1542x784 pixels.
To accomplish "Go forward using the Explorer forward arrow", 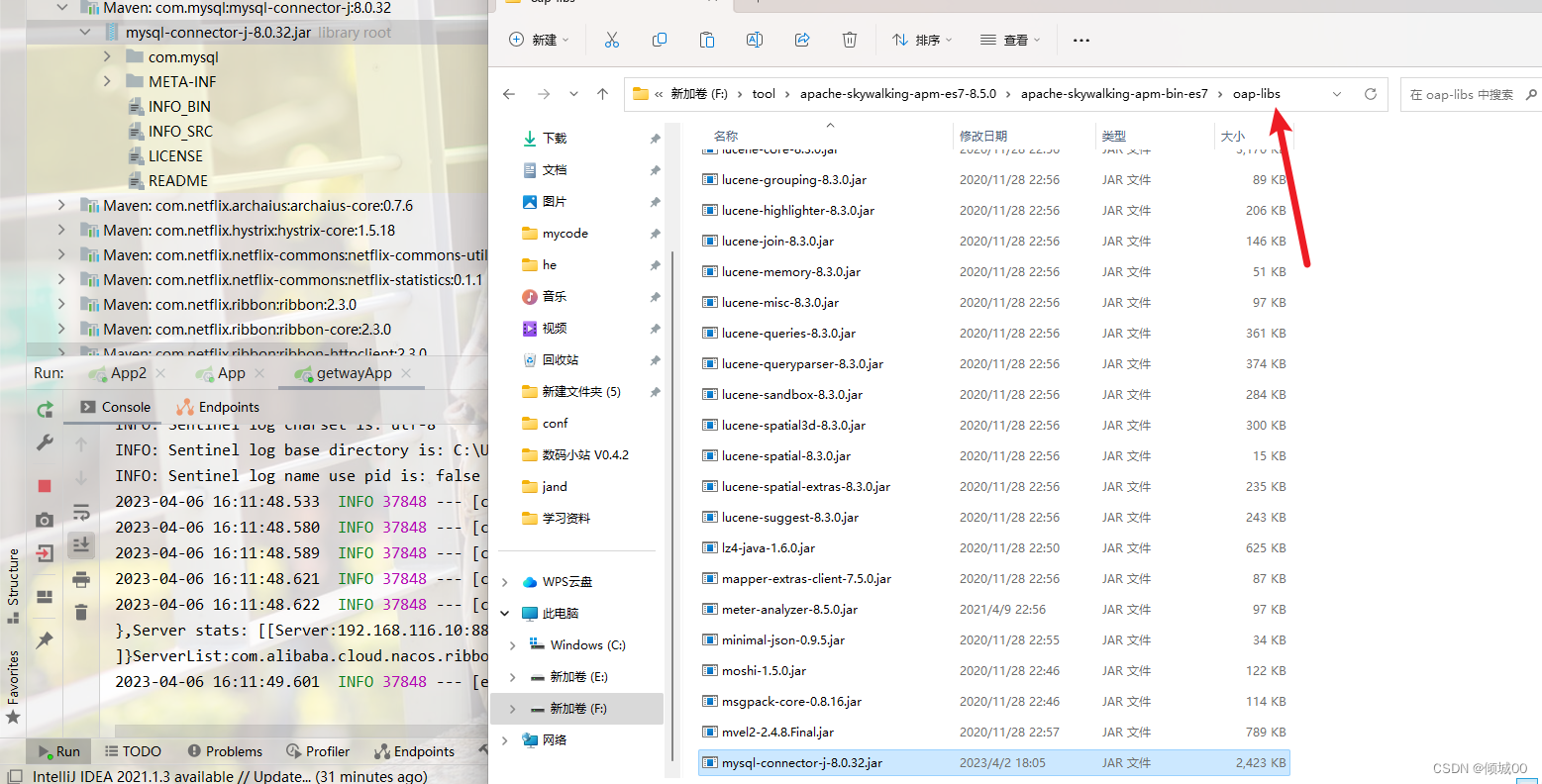I will (x=544, y=94).
